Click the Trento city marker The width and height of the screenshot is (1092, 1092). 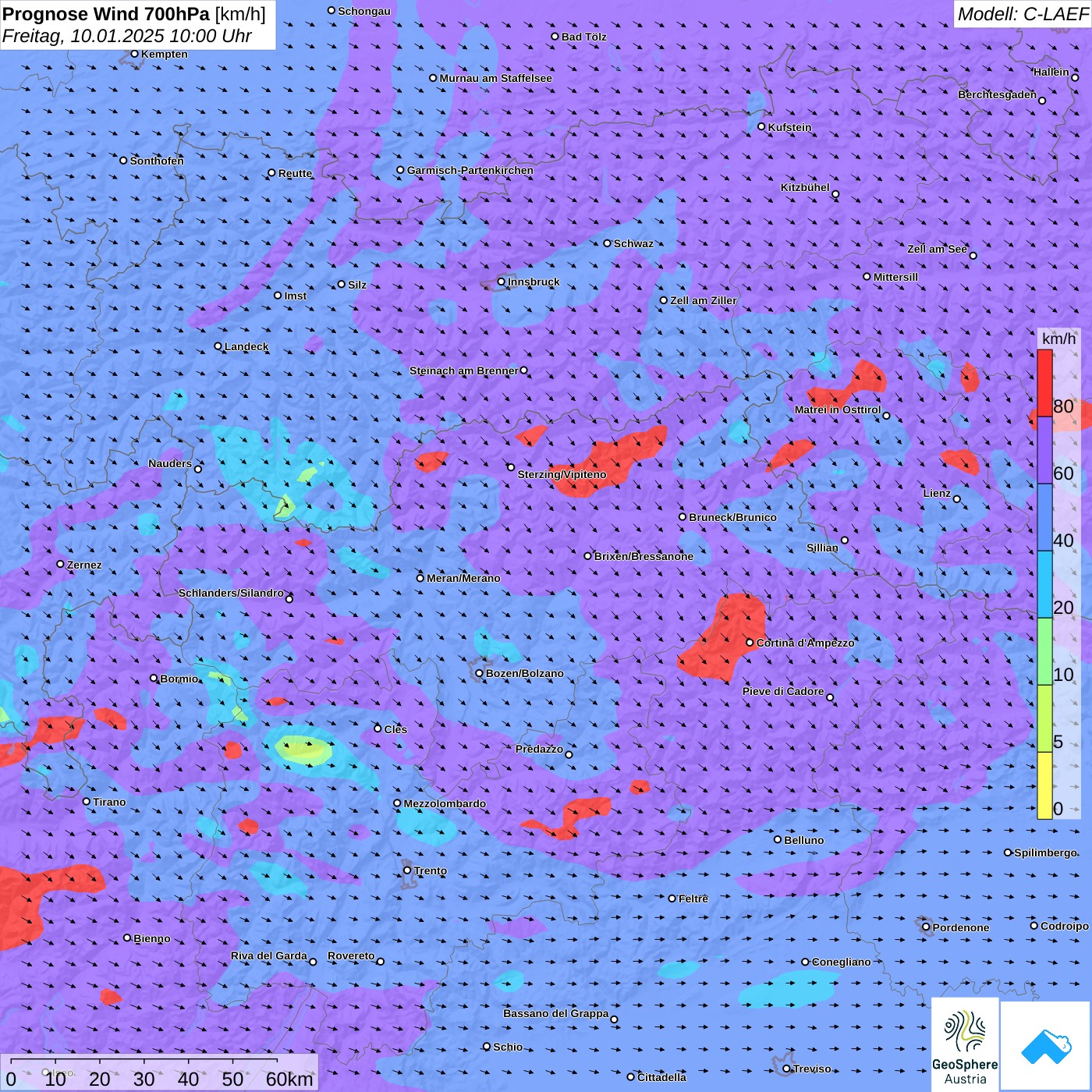tap(407, 870)
